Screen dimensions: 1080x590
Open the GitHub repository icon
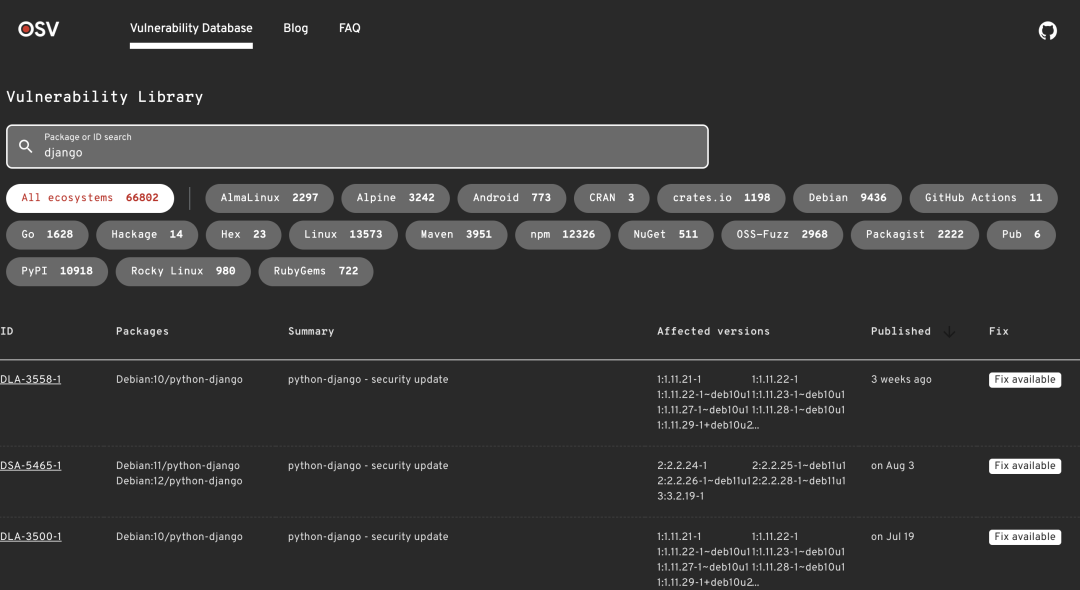(1048, 30)
